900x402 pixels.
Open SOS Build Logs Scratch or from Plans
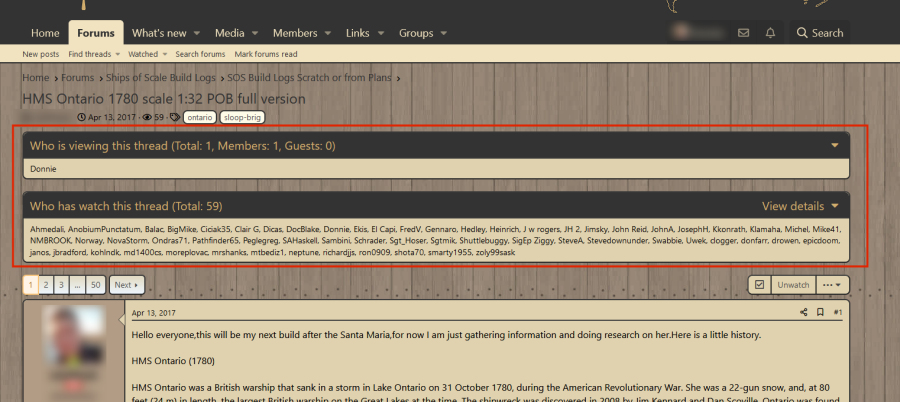pyautogui.click(x=310, y=78)
